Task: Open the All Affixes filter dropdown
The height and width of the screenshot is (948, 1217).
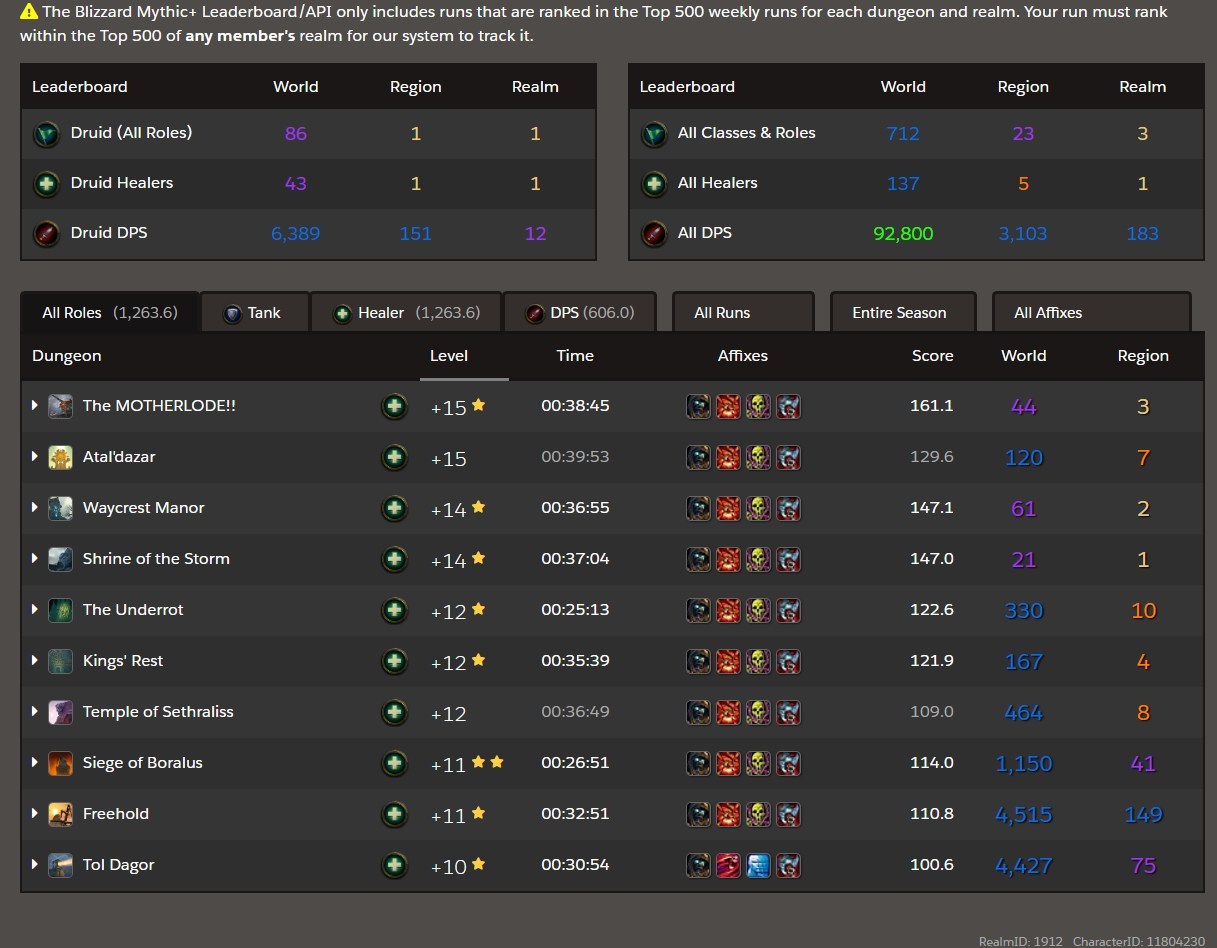Action: 1091,312
